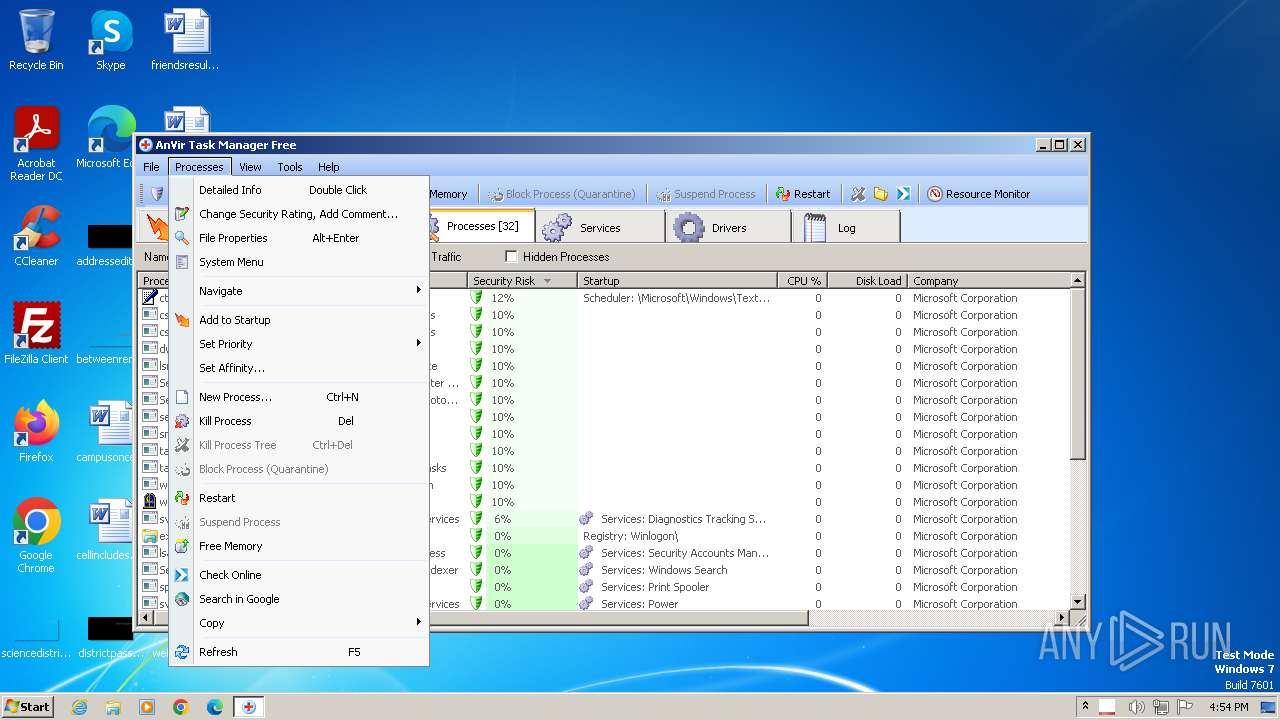Viewport: 1280px width, 720px height.
Task: Open Internet Explorer from taskbar
Action: point(79,707)
